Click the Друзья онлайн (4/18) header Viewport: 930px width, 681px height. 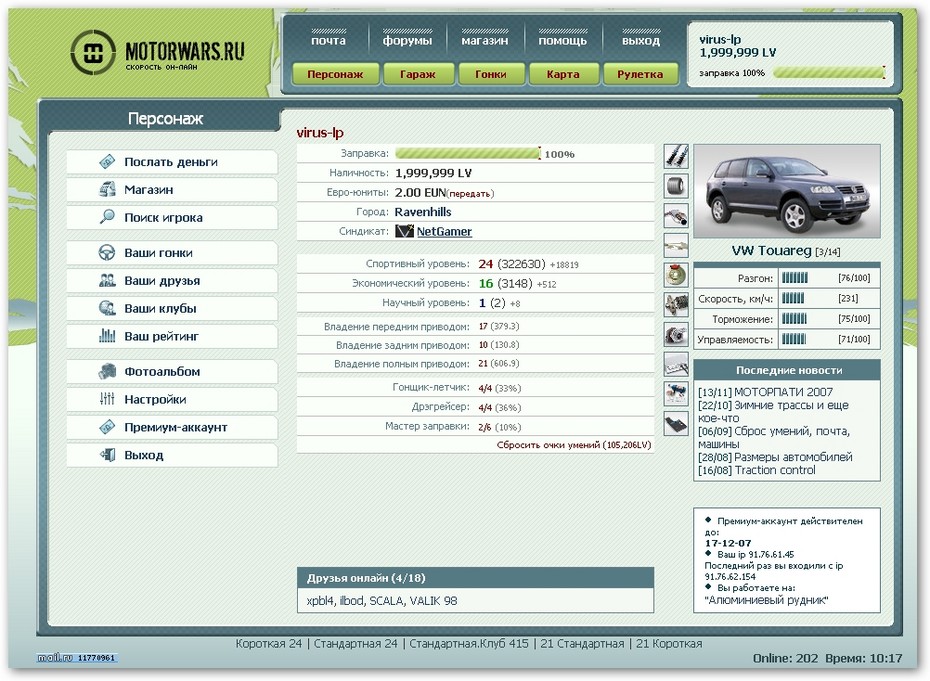point(366,578)
